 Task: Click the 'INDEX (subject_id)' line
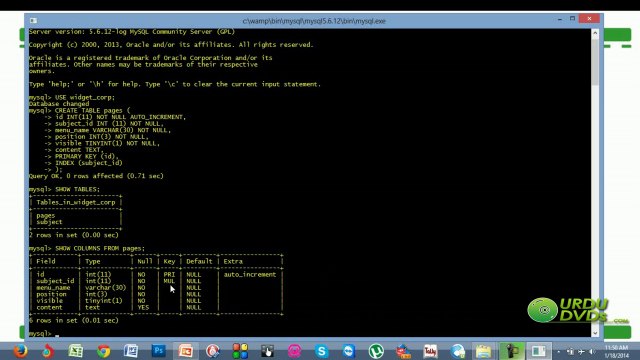(89, 163)
